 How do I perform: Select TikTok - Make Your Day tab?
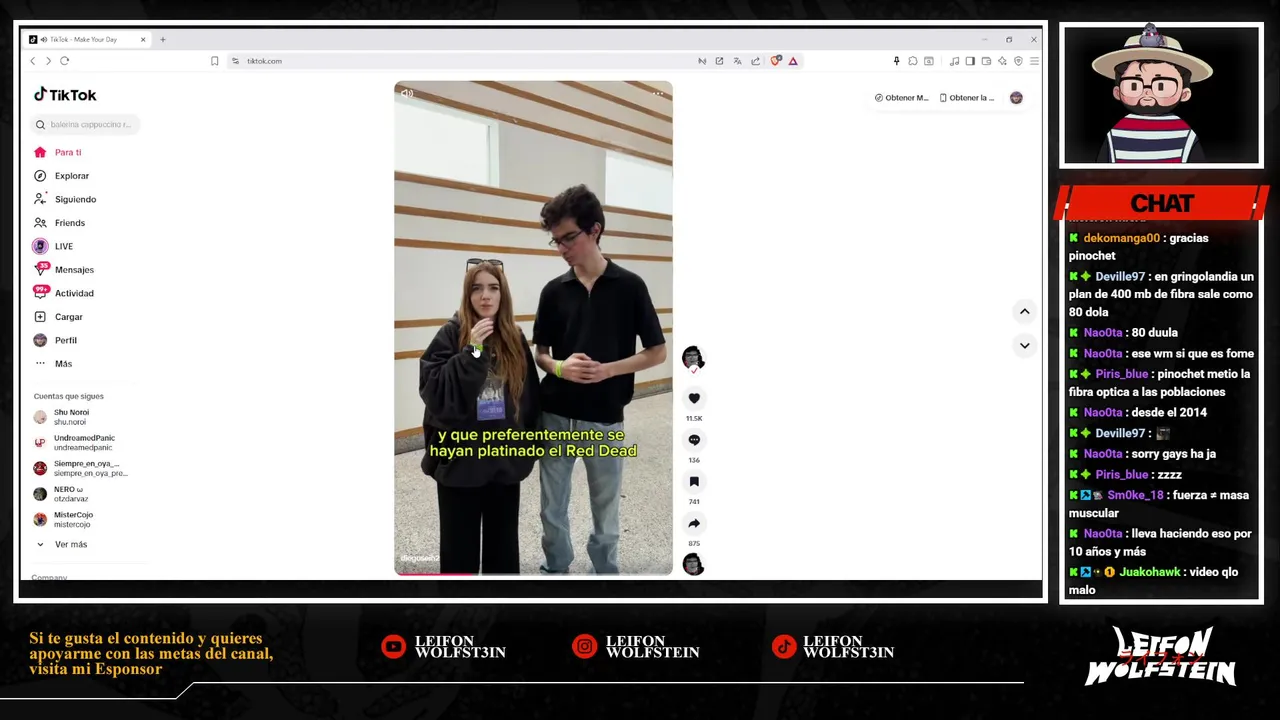88,40
